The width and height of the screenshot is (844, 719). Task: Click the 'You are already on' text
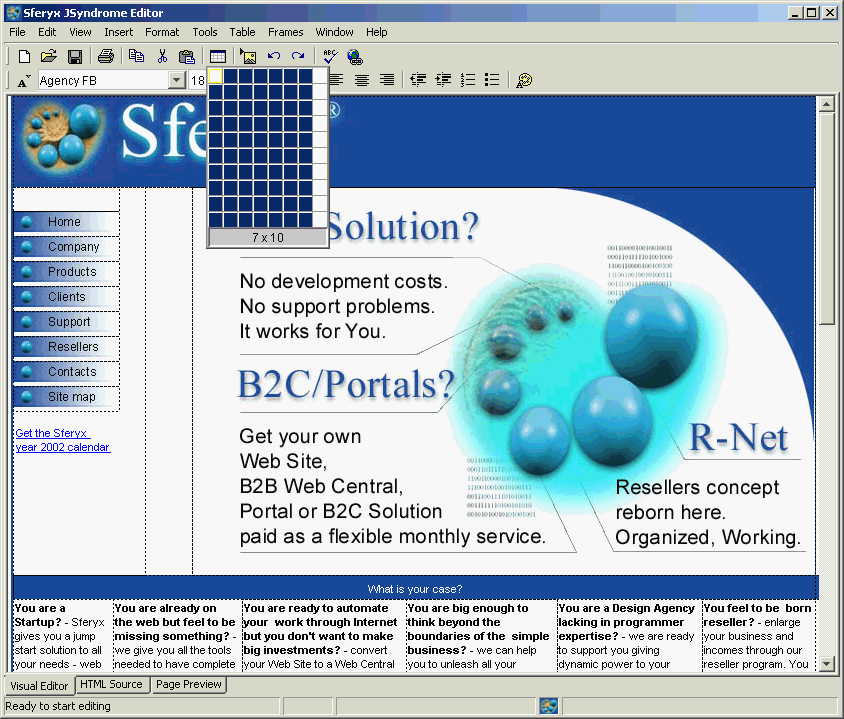165,608
